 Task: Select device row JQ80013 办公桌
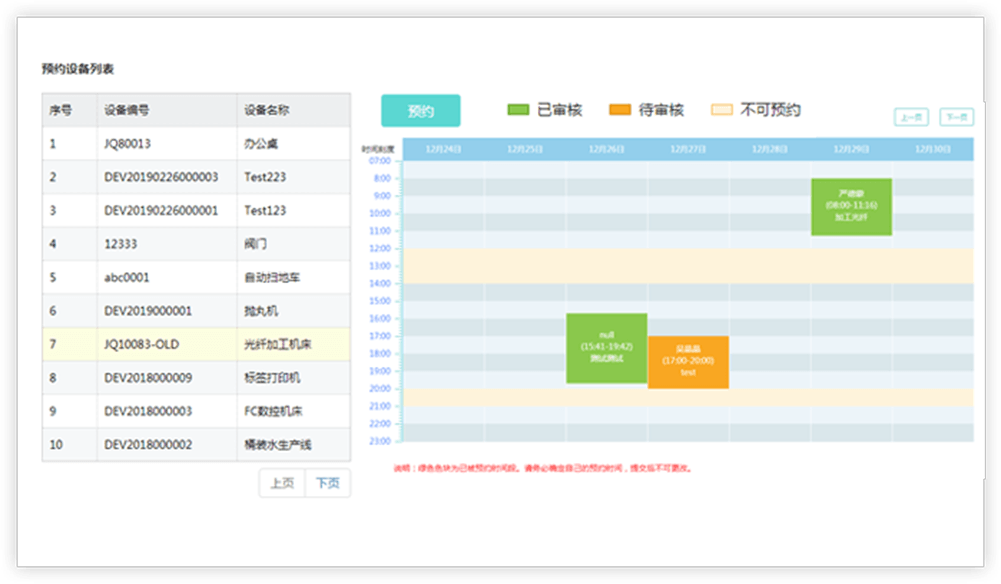(196, 144)
